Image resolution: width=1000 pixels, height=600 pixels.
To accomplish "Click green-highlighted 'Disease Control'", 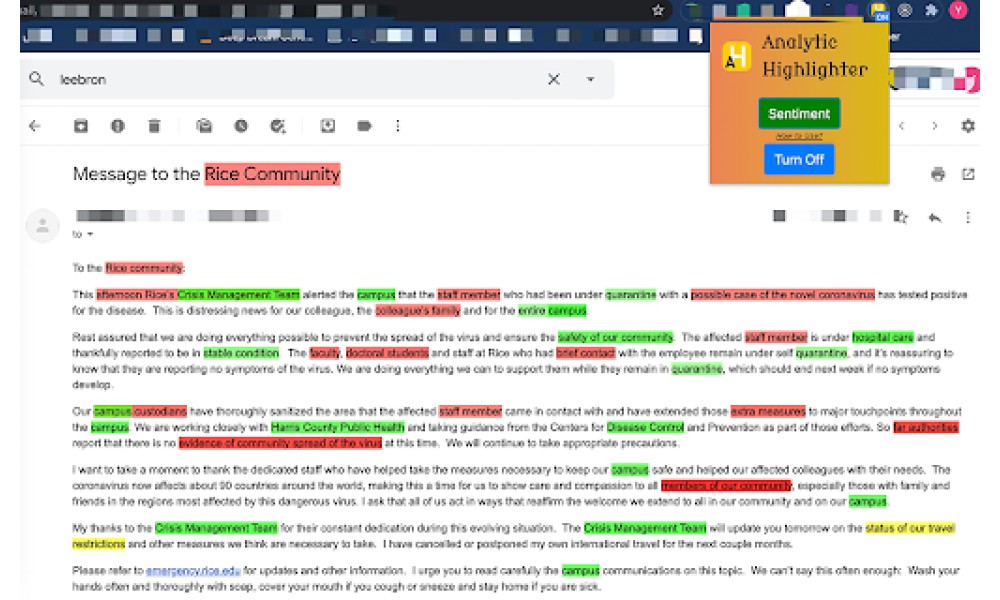I will point(645,427).
